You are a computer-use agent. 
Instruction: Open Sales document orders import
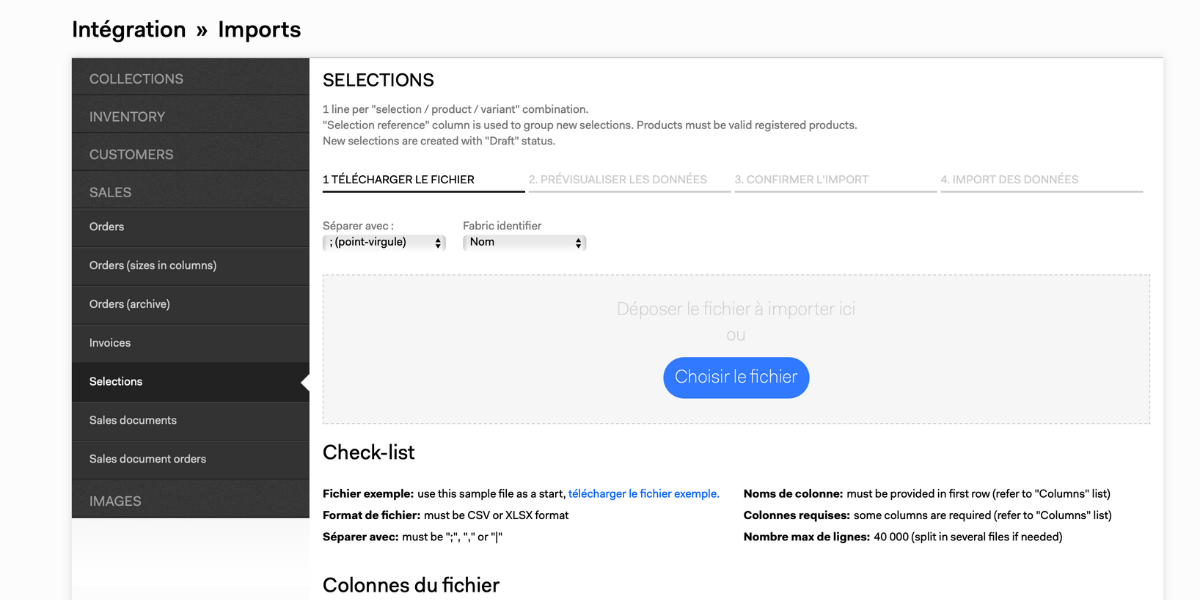tap(147, 459)
